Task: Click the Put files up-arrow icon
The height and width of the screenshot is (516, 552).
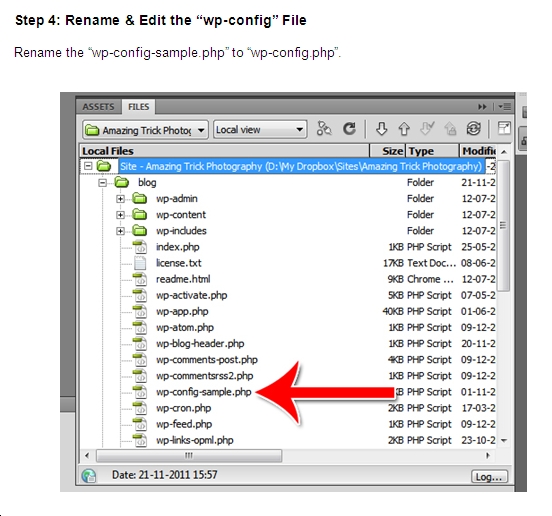Action: [x=404, y=129]
